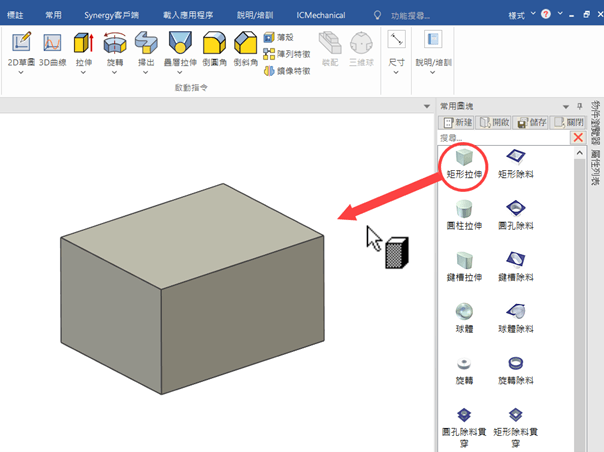This screenshot has width=604, height=452.
Task: Open the 屬性列表 side tab
Action: click(x=595, y=167)
